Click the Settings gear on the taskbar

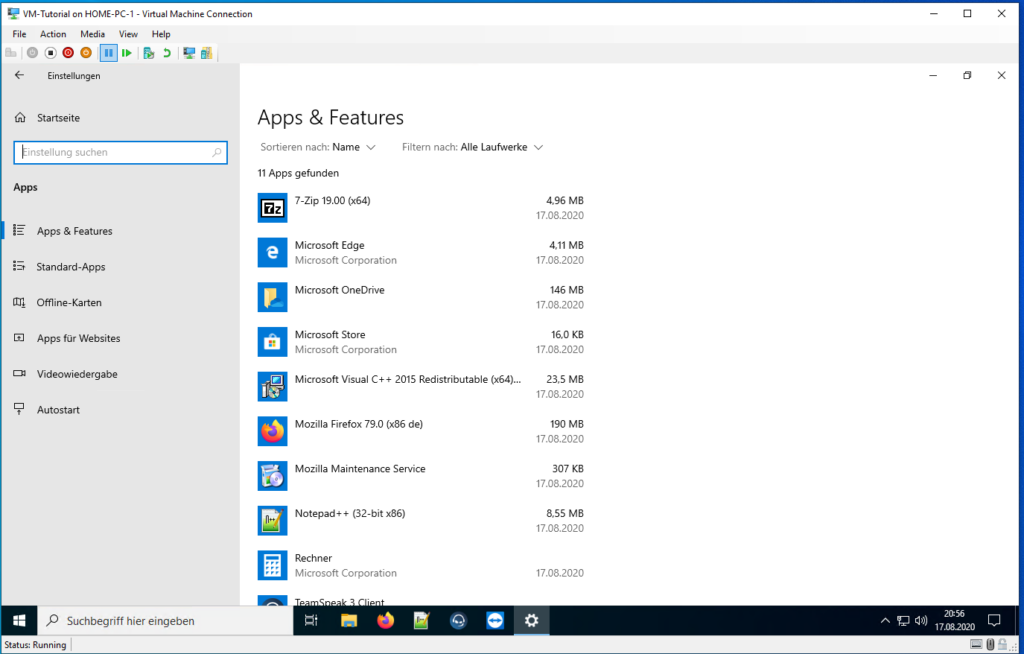[532, 621]
